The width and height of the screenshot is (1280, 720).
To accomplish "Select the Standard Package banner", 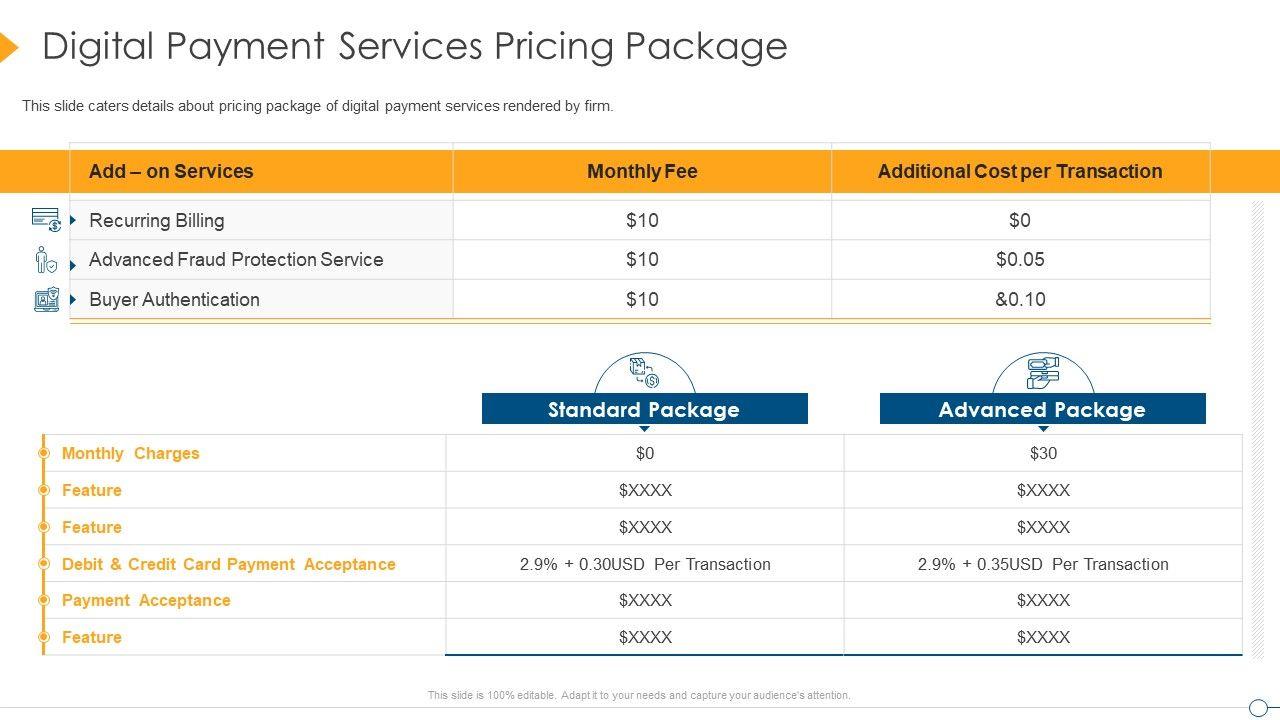I will click(x=644, y=409).
